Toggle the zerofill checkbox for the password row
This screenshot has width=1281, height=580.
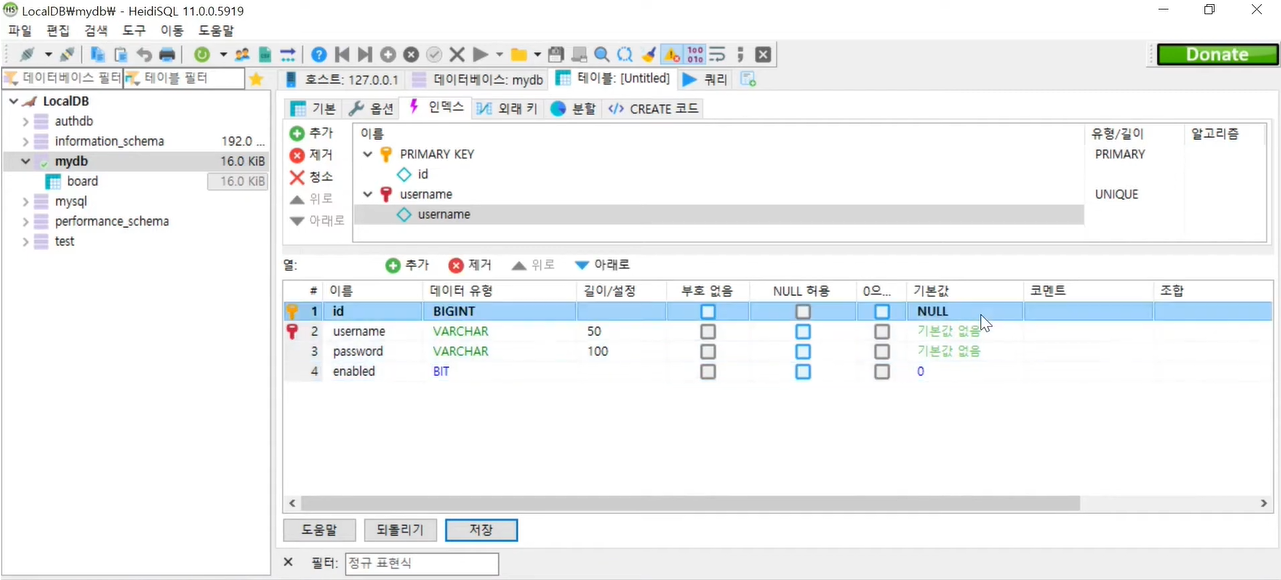882,351
